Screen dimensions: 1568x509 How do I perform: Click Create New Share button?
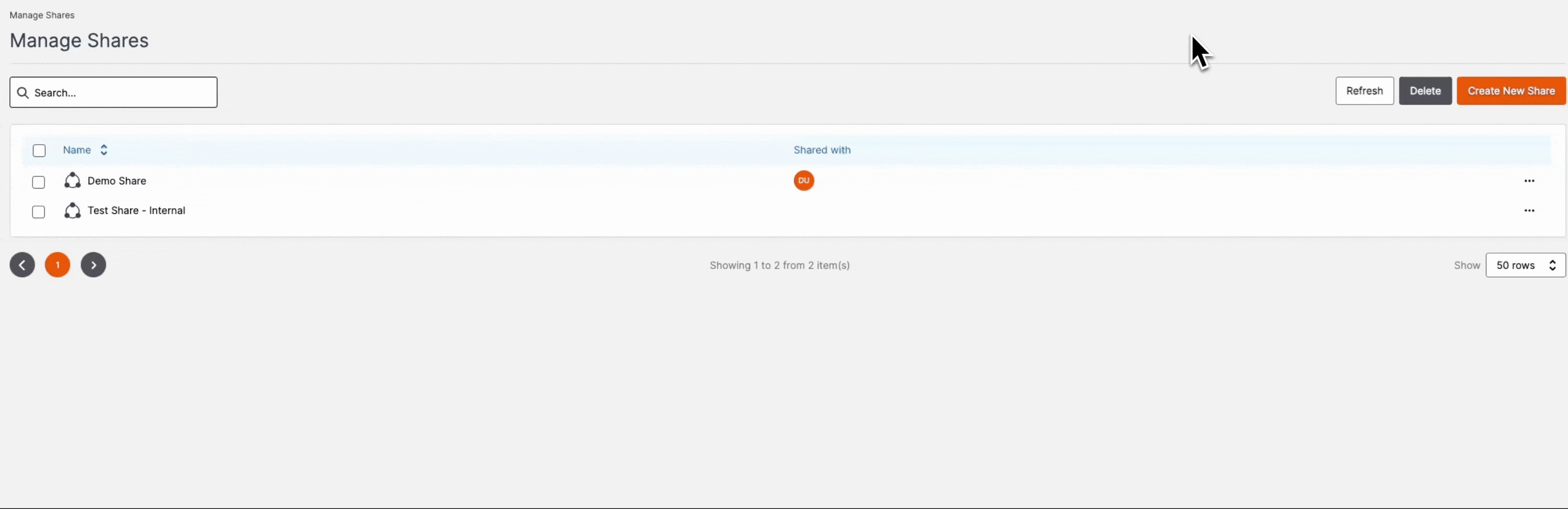[1511, 90]
